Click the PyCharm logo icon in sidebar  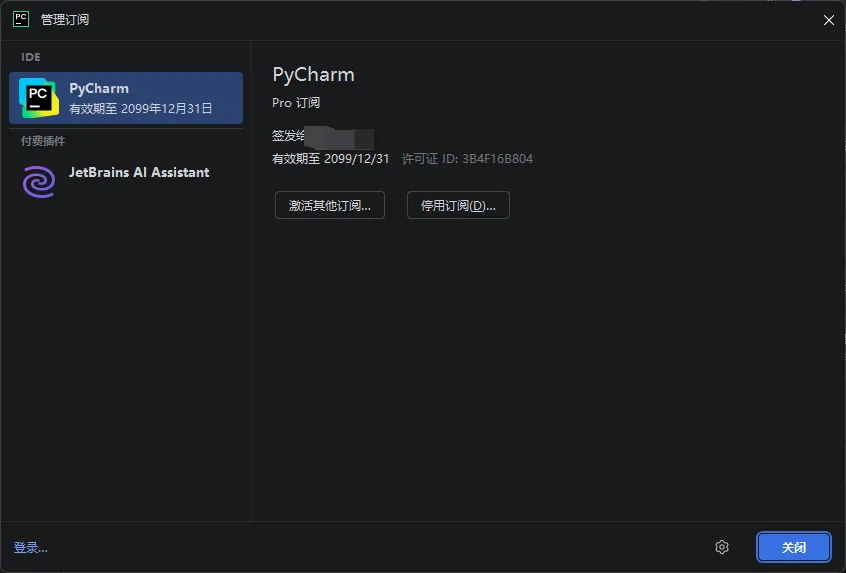pos(38,98)
